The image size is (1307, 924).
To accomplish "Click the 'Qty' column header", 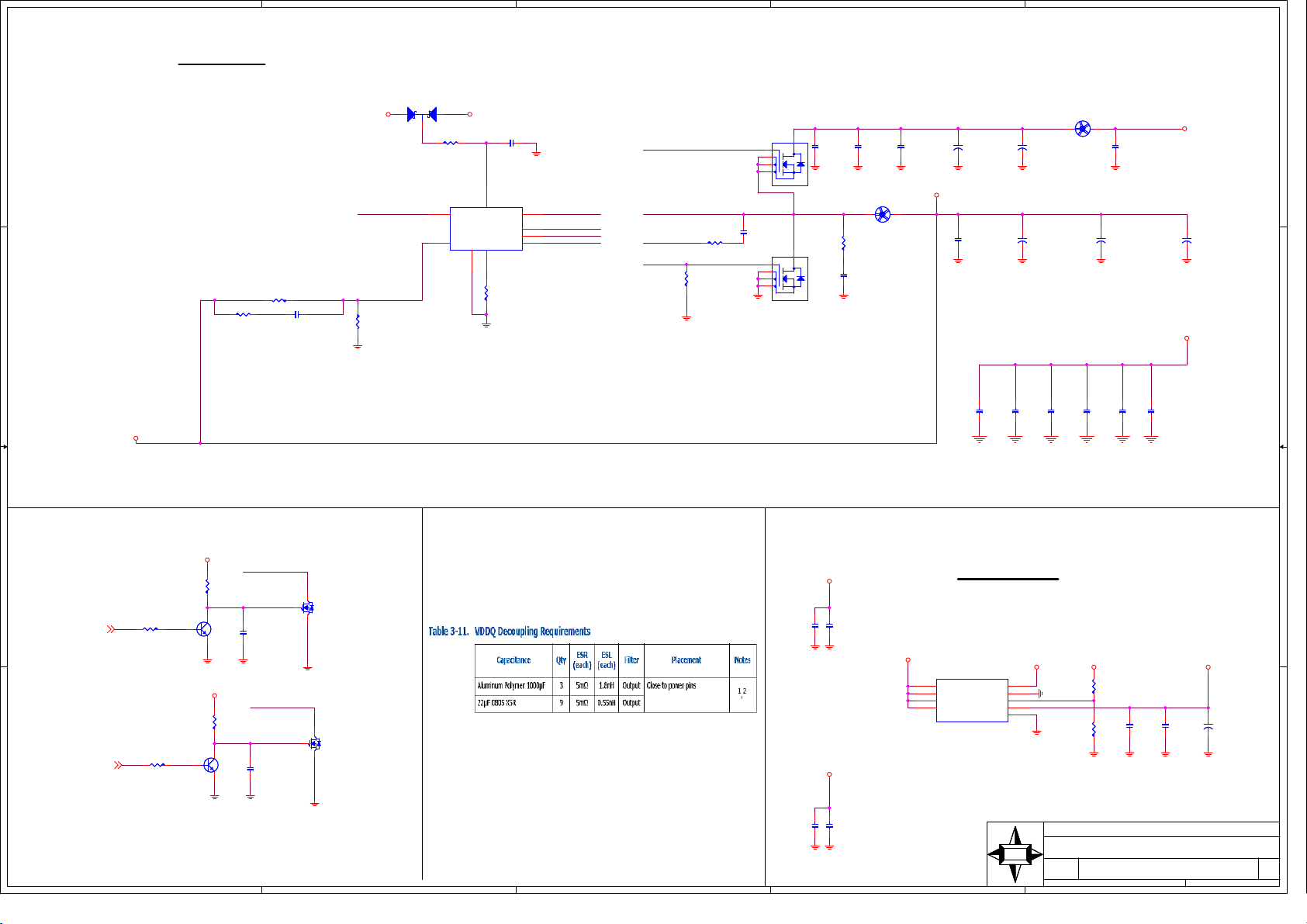I will (x=561, y=660).
